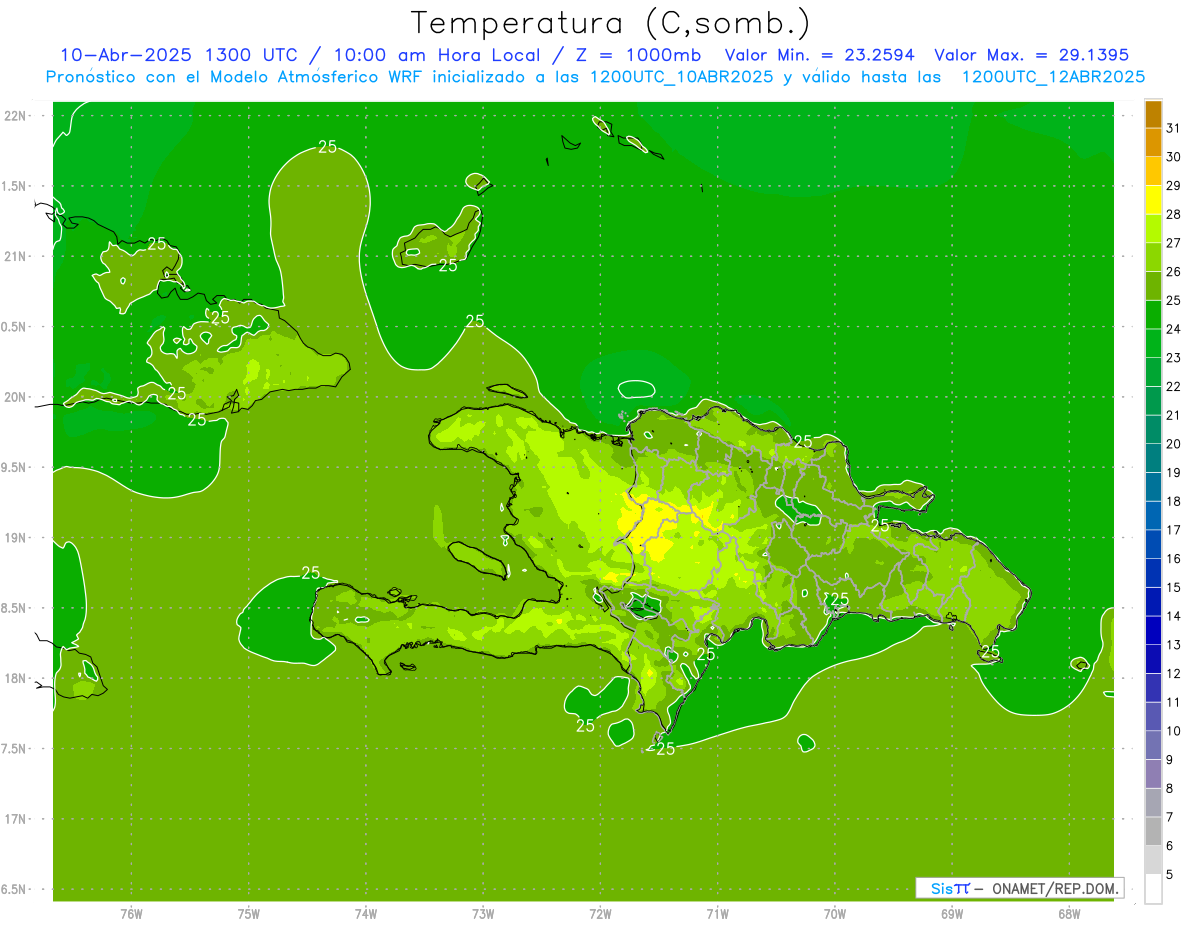The width and height of the screenshot is (1200, 927).
Task: Click the "20N" latitude axis label
Action: click(x=15, y=397)
